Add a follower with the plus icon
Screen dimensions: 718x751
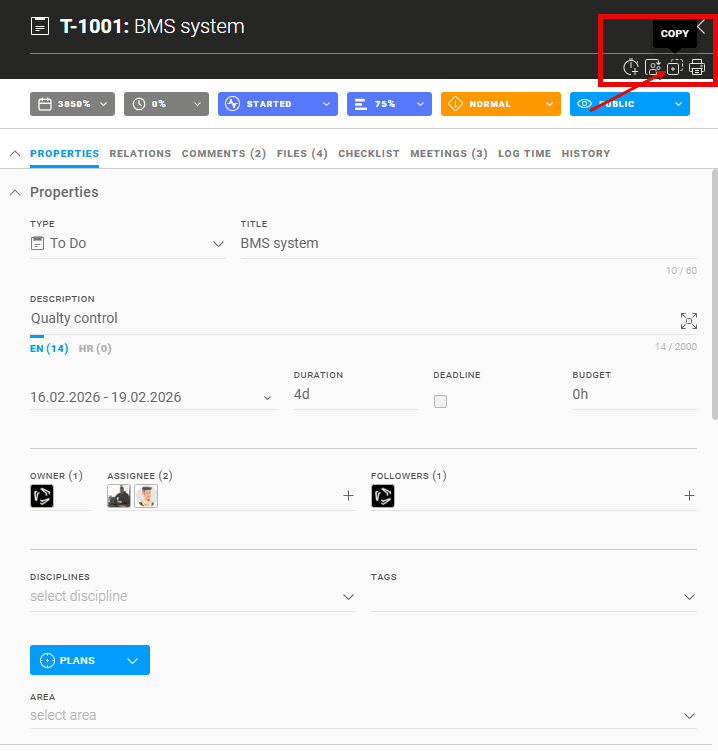coord(689,496)
